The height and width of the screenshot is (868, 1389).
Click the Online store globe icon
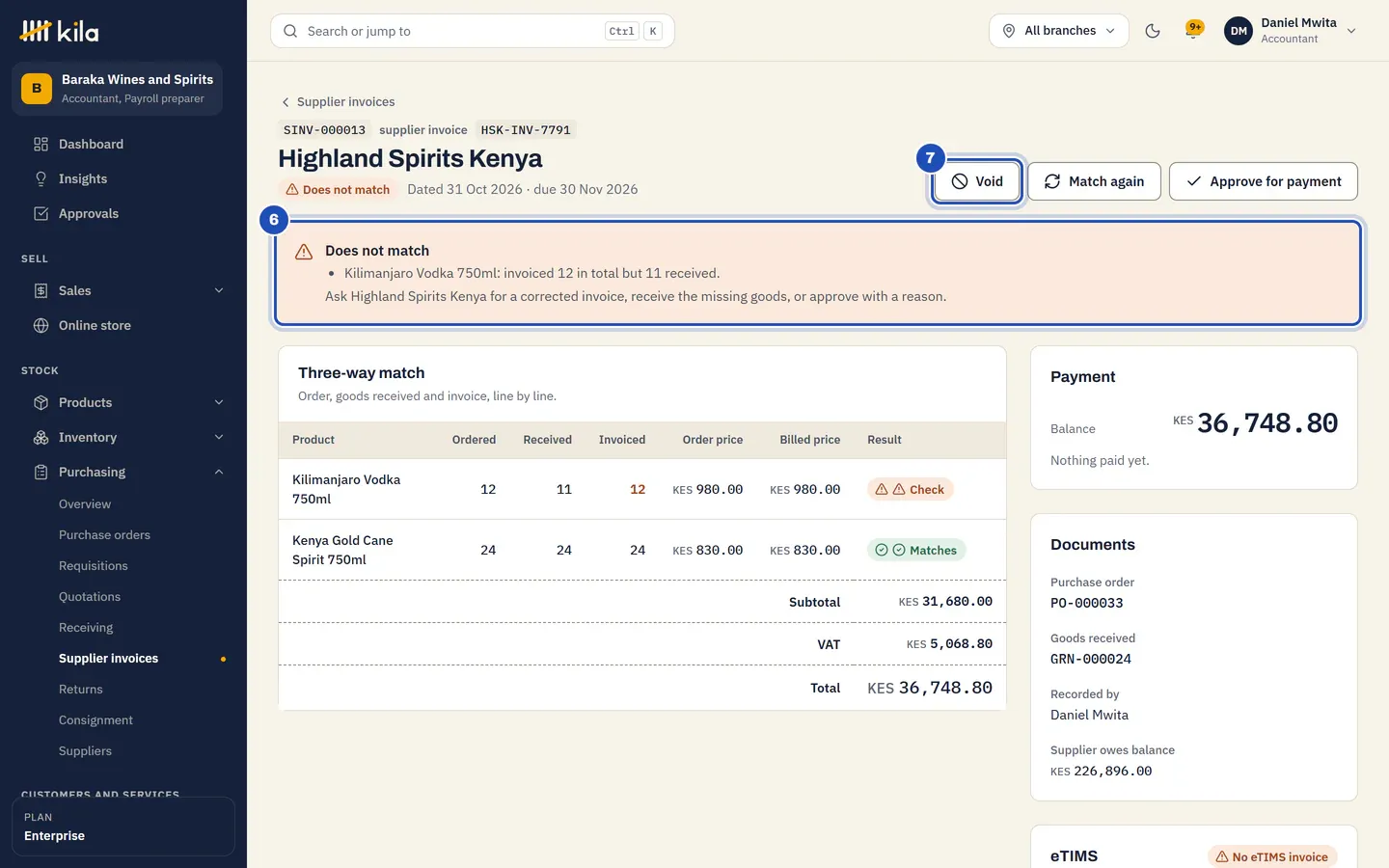[41, 326]
